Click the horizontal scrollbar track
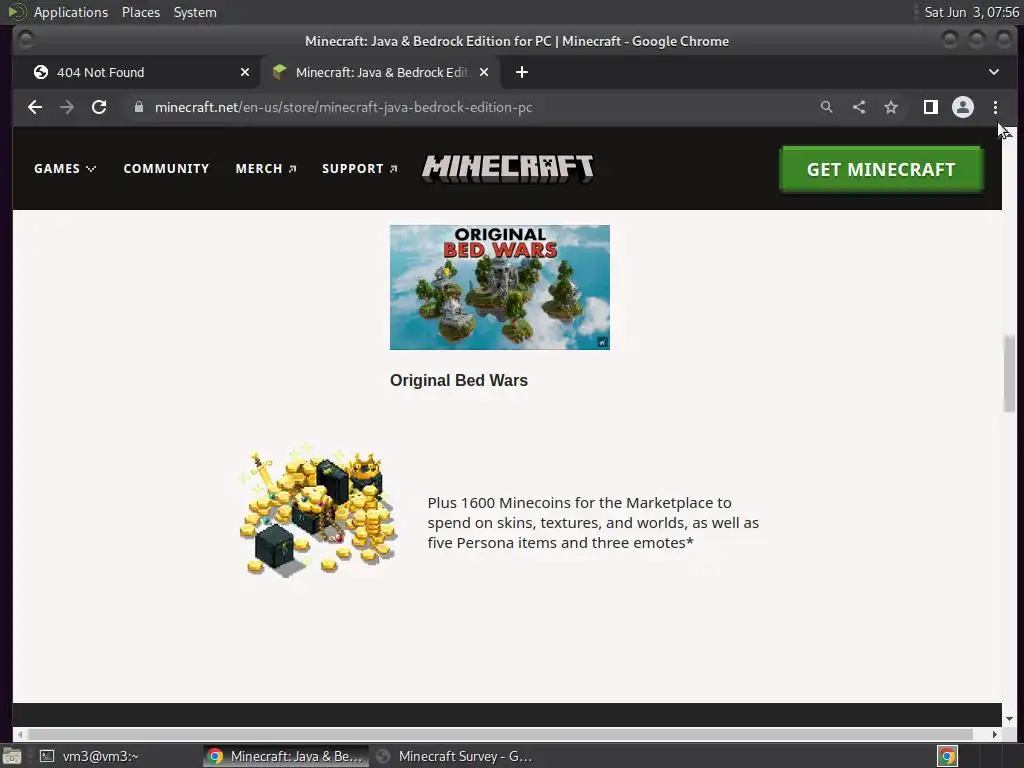The width and height of the screenshot is (1024, 768). (x=501, y=734)
